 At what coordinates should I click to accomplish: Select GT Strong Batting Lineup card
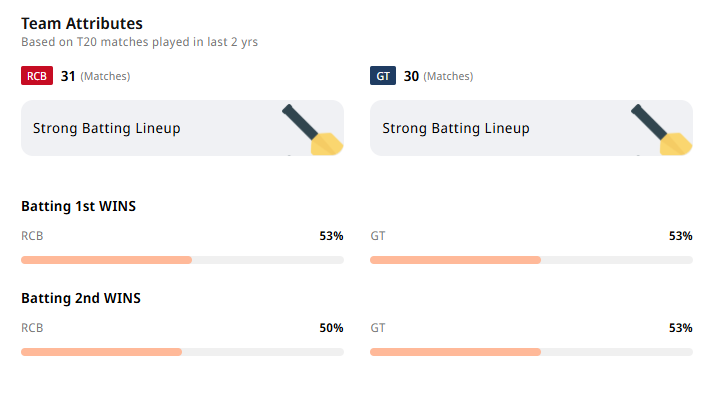point(531,128)
